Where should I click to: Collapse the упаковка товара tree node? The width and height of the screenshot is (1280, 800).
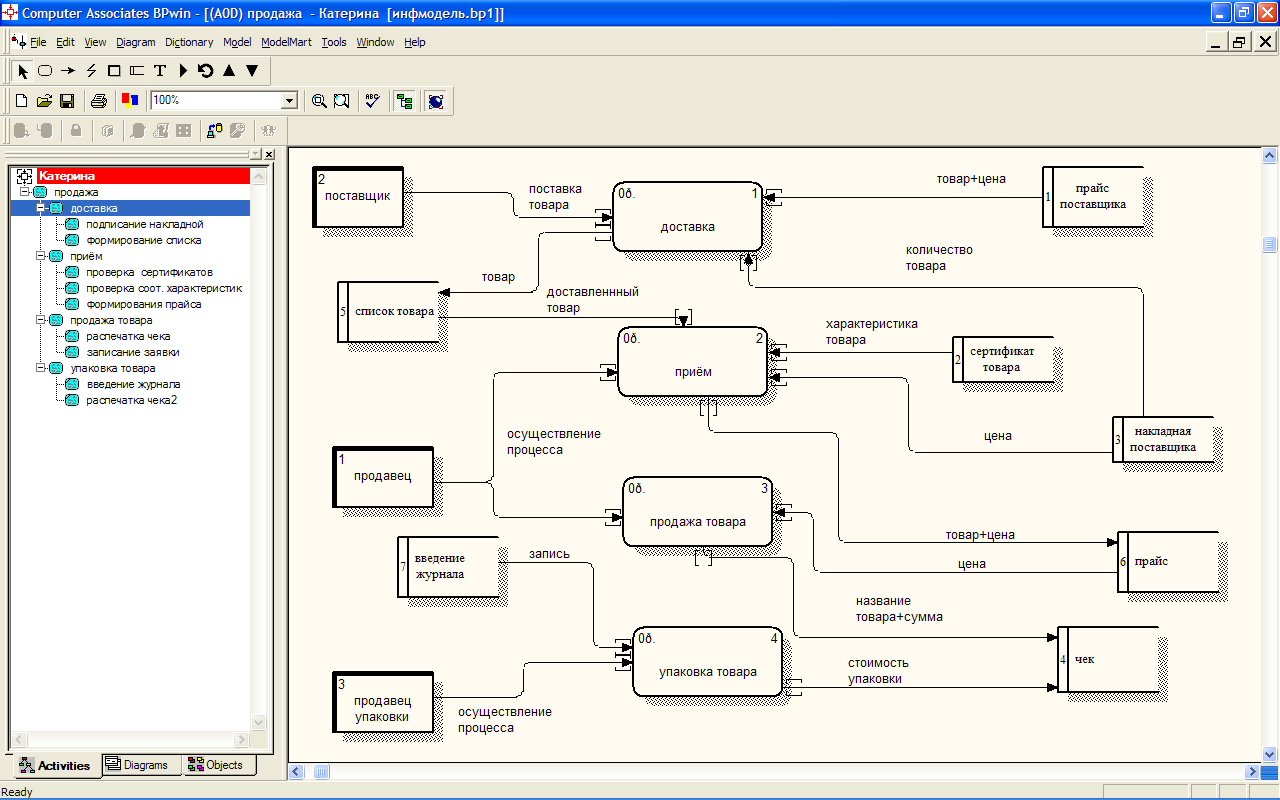[x=41, y=368]
